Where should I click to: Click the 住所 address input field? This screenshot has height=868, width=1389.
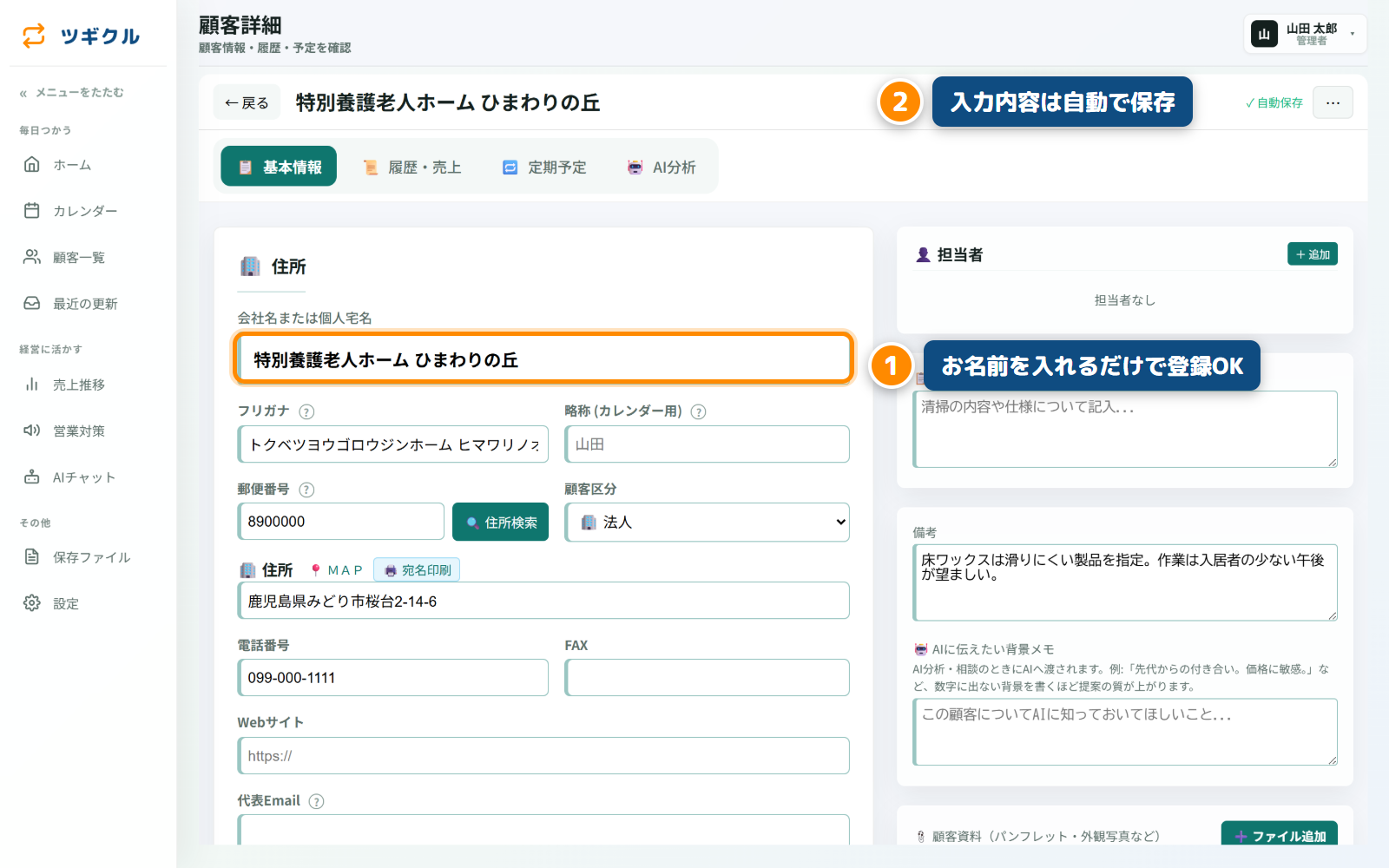point(543,601)
